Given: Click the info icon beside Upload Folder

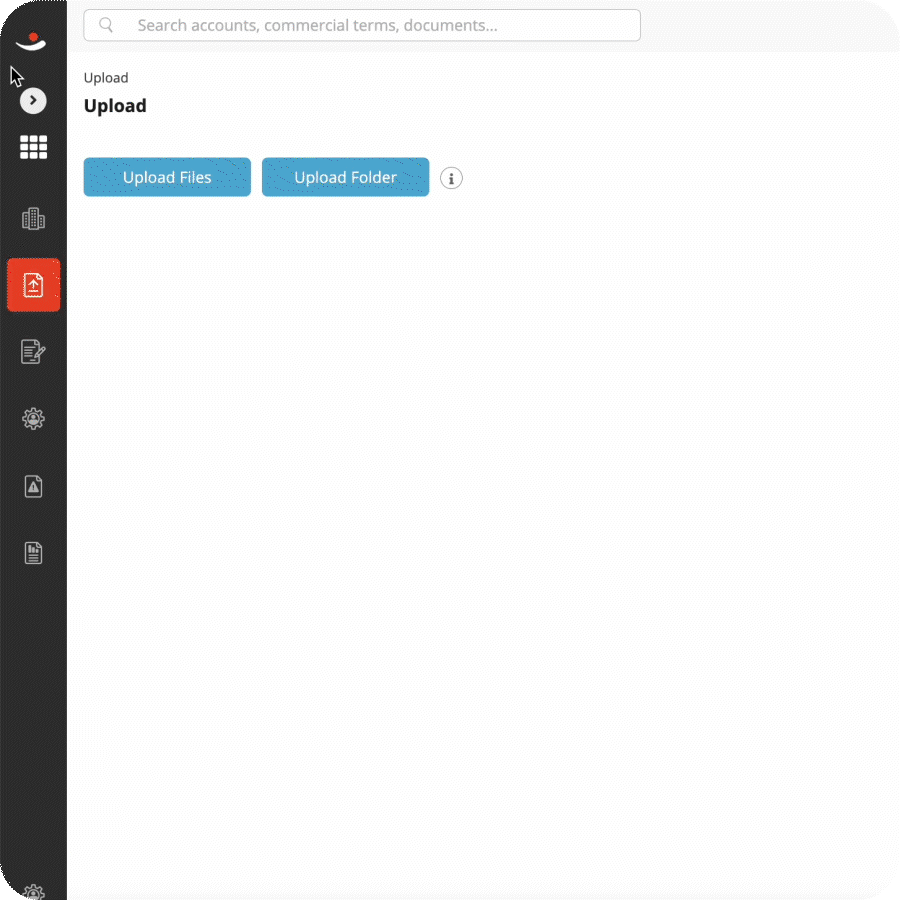Looking at the screenshot, I should click(x=451, y=179).
